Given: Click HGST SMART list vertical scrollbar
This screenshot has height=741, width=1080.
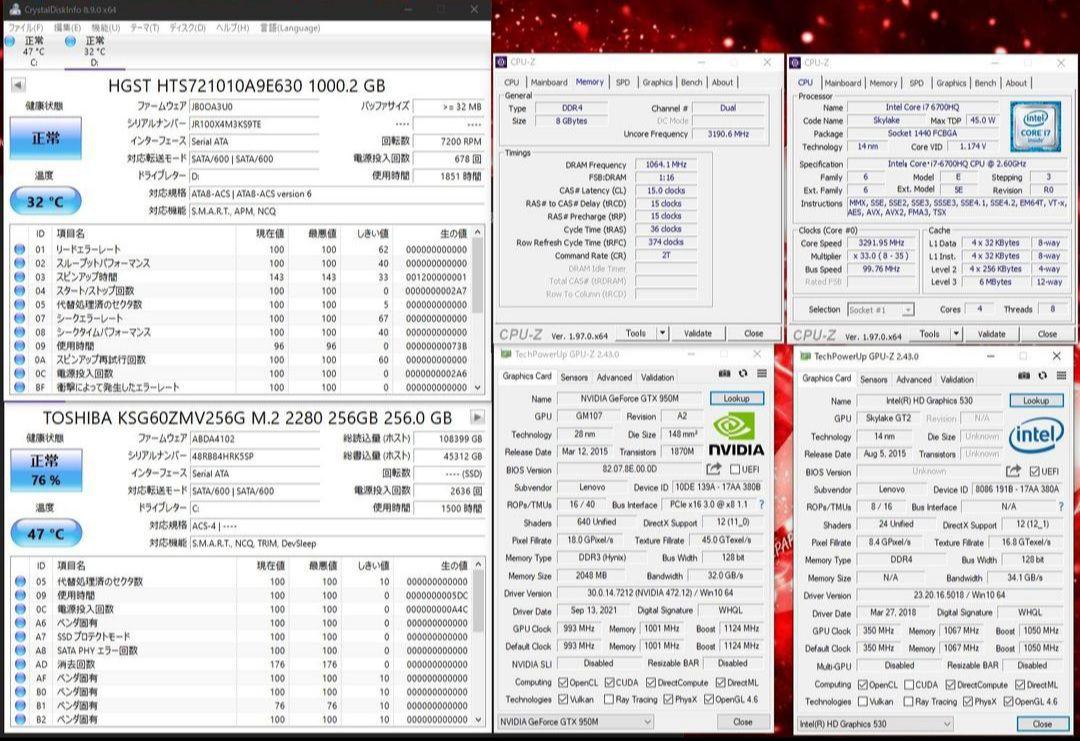Looking at the screenshot, I should point(479,310).
